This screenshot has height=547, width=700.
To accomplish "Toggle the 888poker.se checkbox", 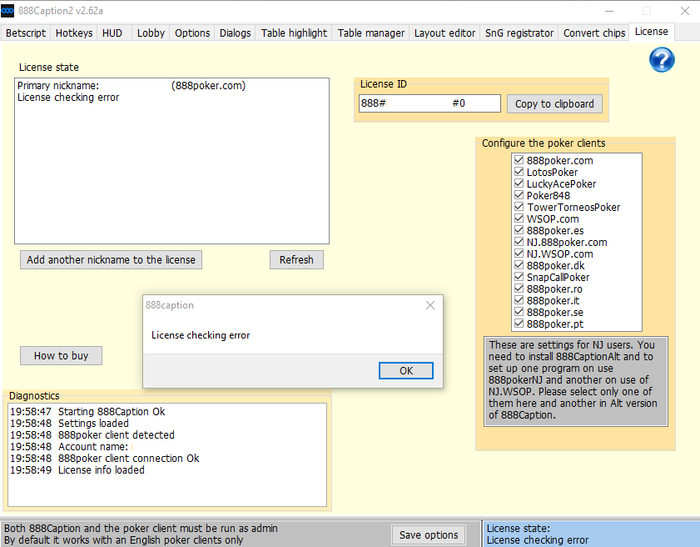I will coord(519,312).
